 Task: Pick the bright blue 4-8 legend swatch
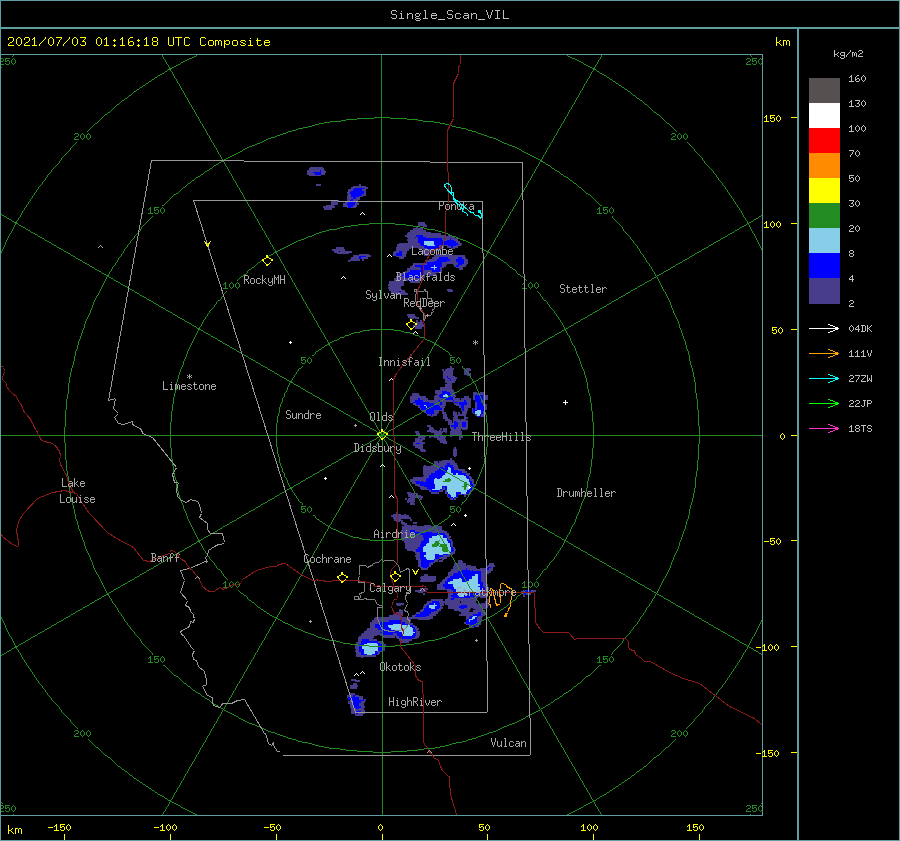[824, 265]
